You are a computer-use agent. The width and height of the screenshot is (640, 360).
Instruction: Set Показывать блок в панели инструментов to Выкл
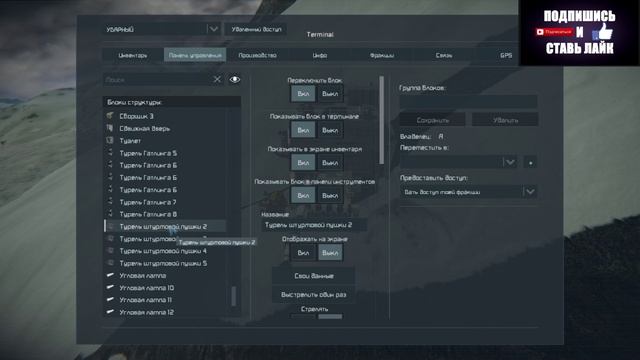330,196
